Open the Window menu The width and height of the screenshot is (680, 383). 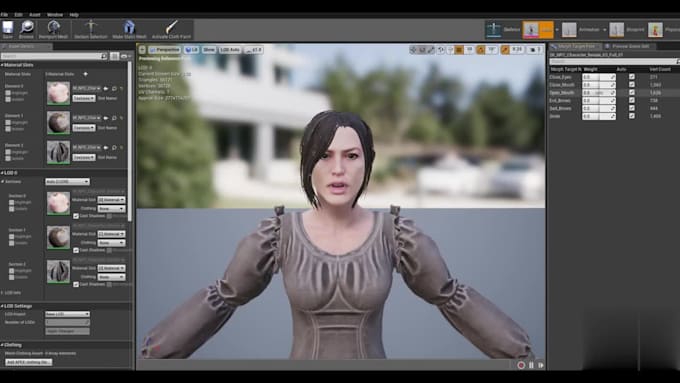pos(55,15)
